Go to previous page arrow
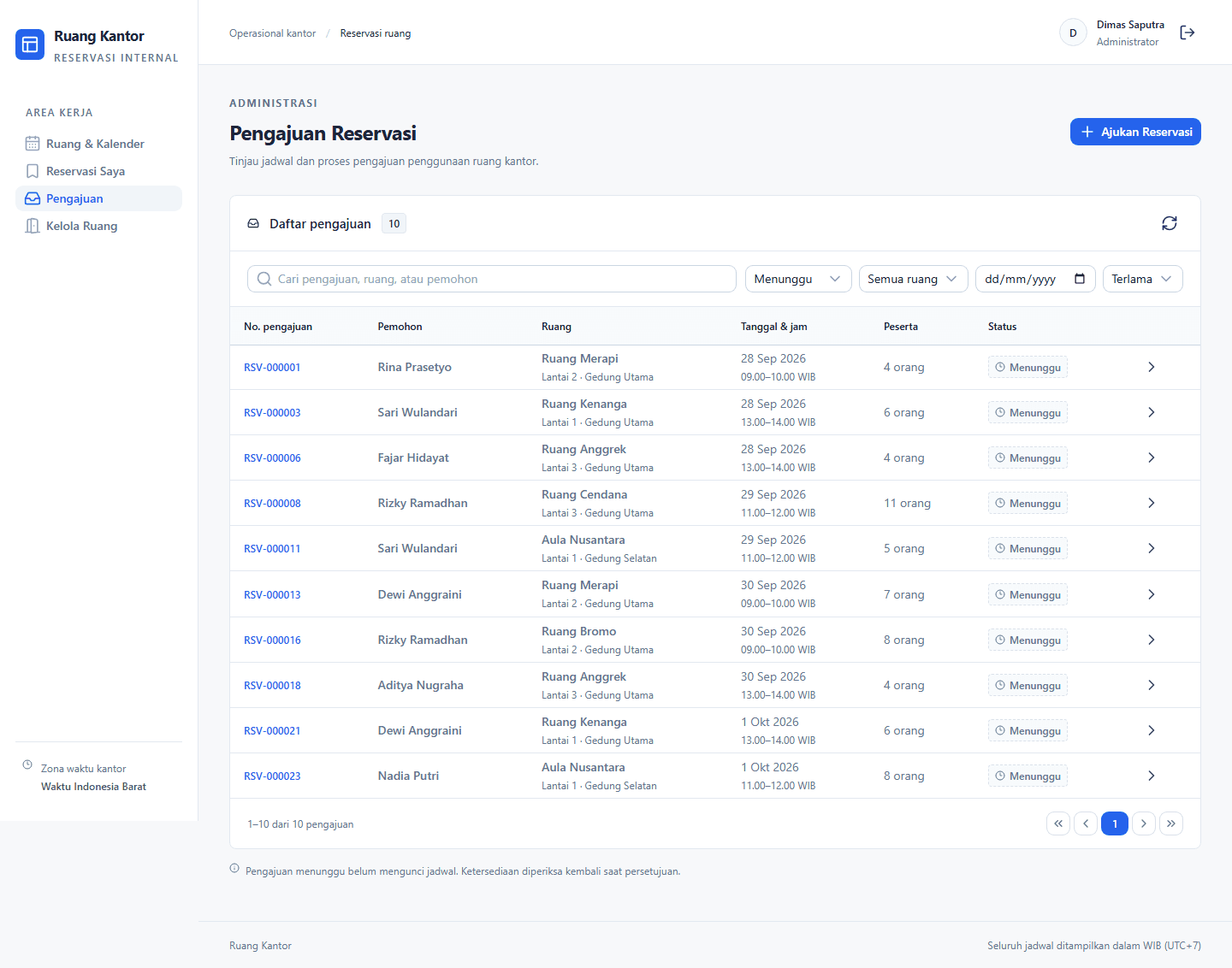The height and width of the screenshot is (968, 1232). tap(1086, 823)
